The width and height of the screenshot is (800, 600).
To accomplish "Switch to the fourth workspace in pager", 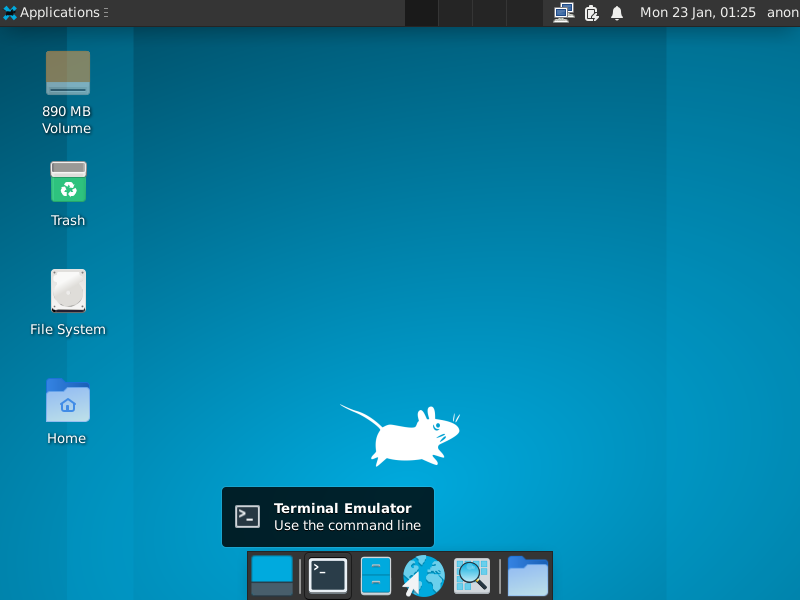I will pos(524,13).
